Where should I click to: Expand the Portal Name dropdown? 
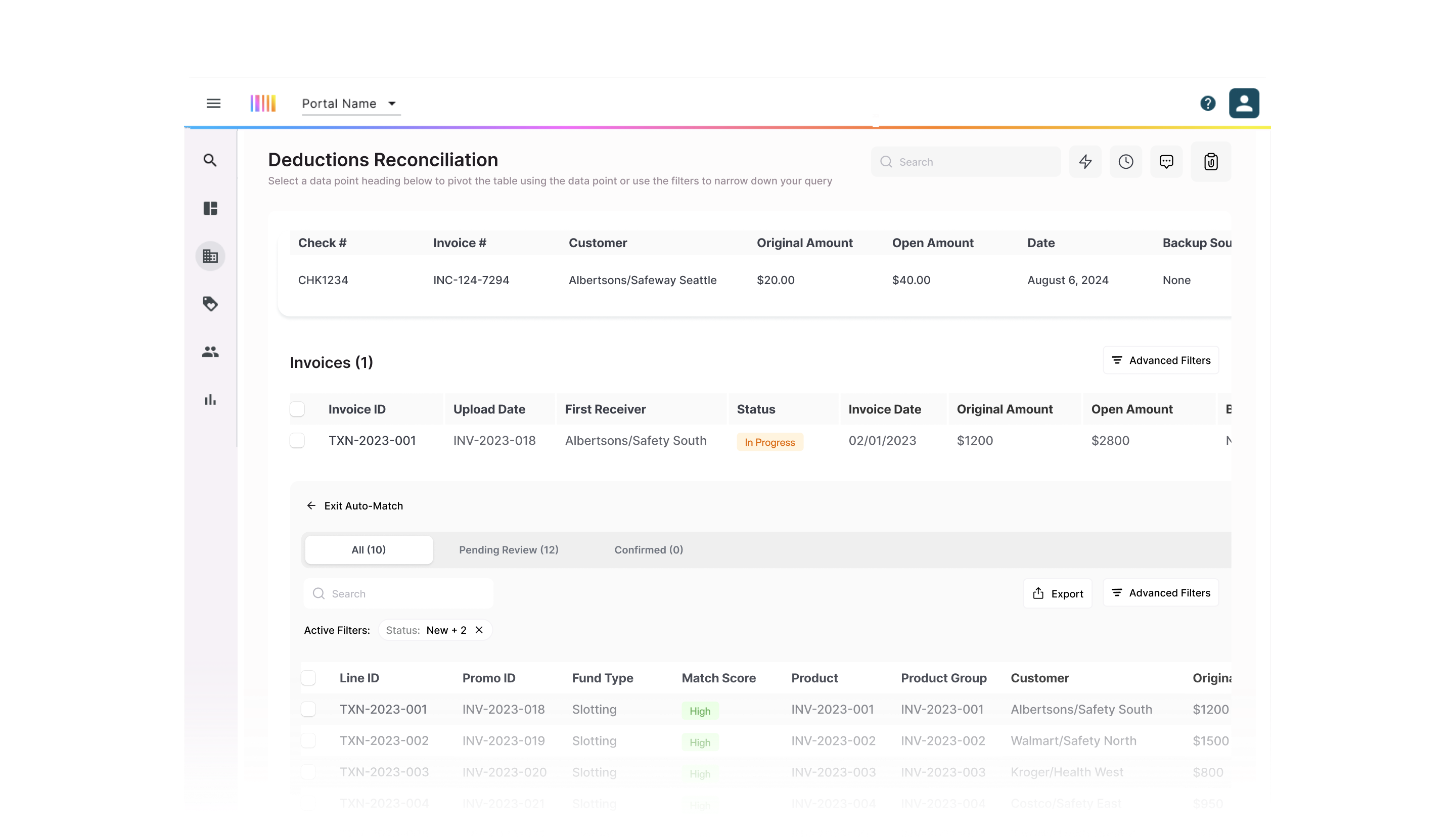coord(351,104)
